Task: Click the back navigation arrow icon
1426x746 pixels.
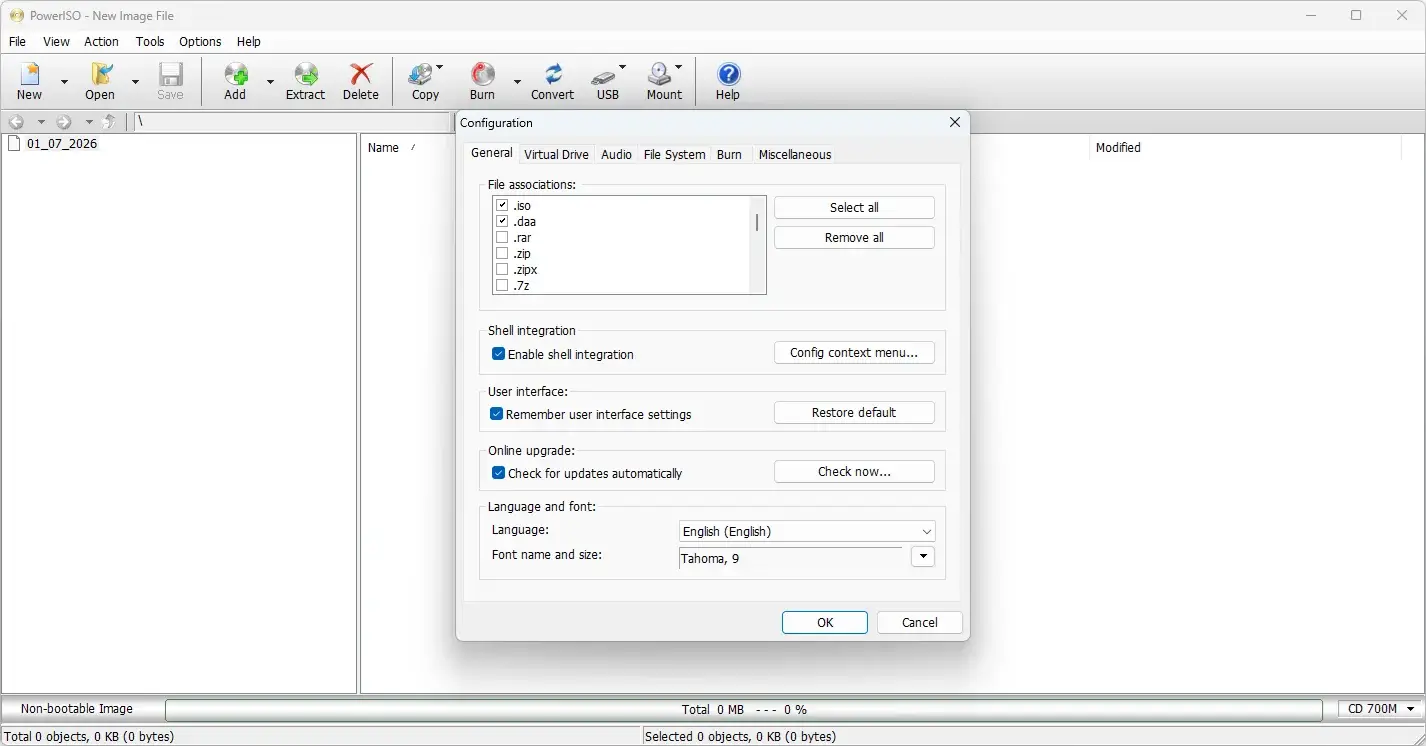Action: click(x=16, y=122)
